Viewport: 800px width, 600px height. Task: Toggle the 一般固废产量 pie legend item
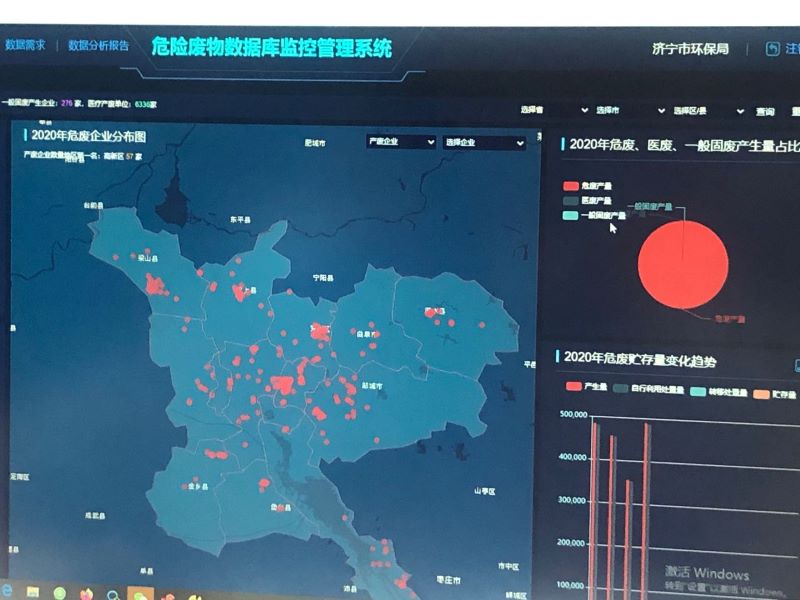point(594,215)
